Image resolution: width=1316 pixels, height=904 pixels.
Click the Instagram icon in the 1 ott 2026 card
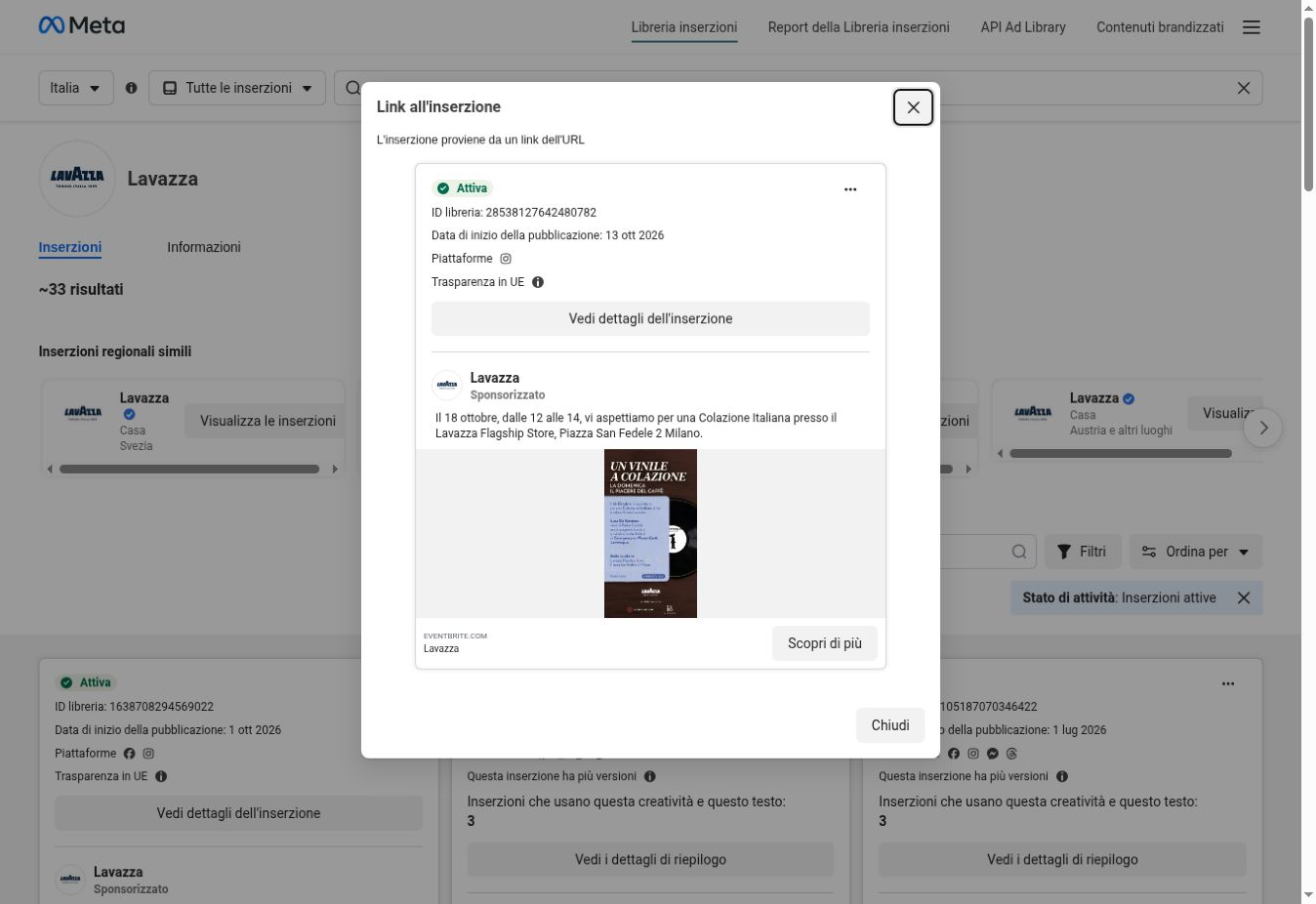click(x=148, y=754)
